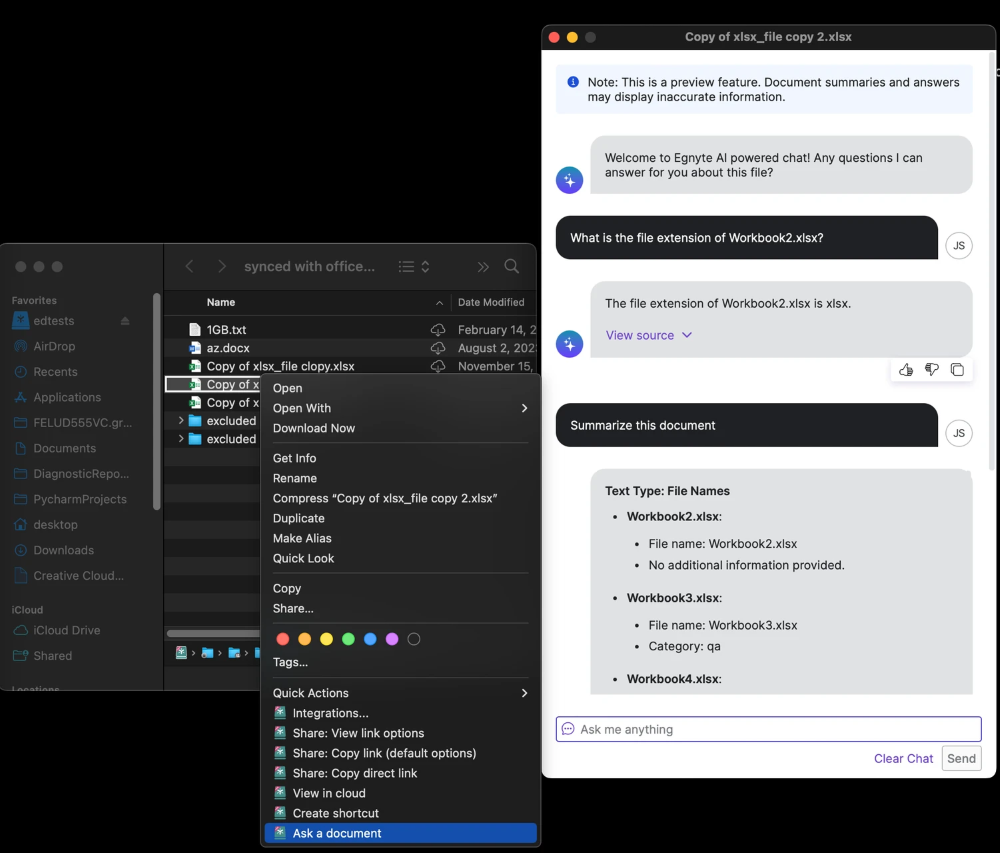Screen dimensions: 1000x853
Task: Click thumbs up on the file extension answer
Action: [906, 370]
